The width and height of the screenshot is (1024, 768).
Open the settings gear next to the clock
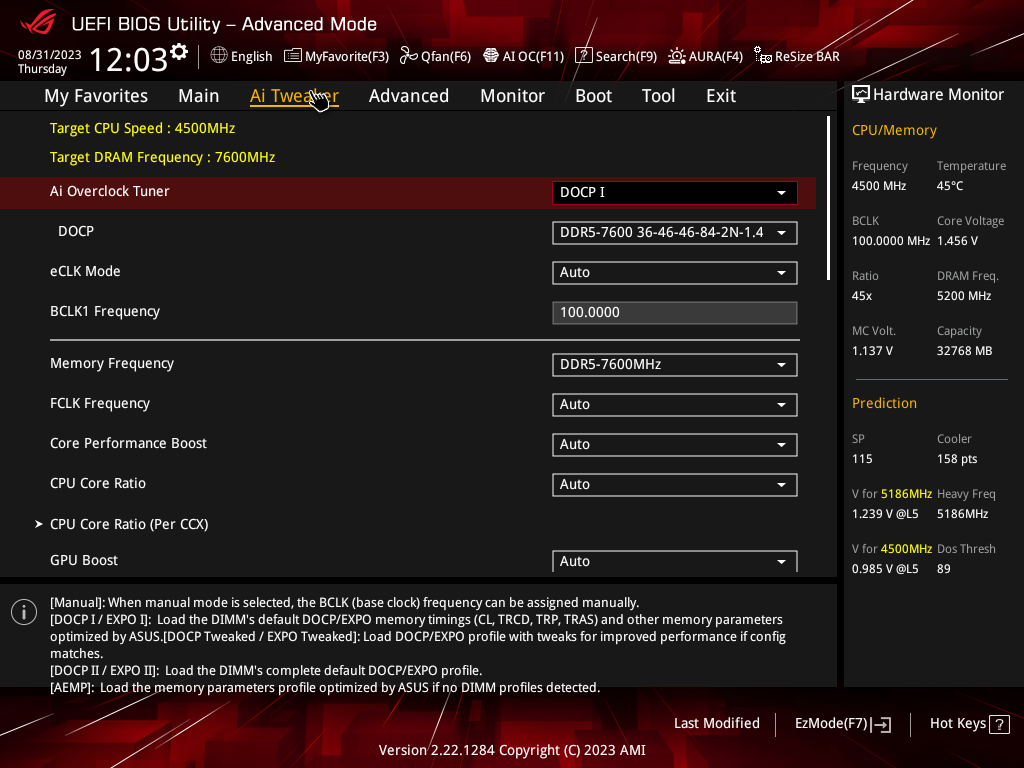[x=179, y=52]
